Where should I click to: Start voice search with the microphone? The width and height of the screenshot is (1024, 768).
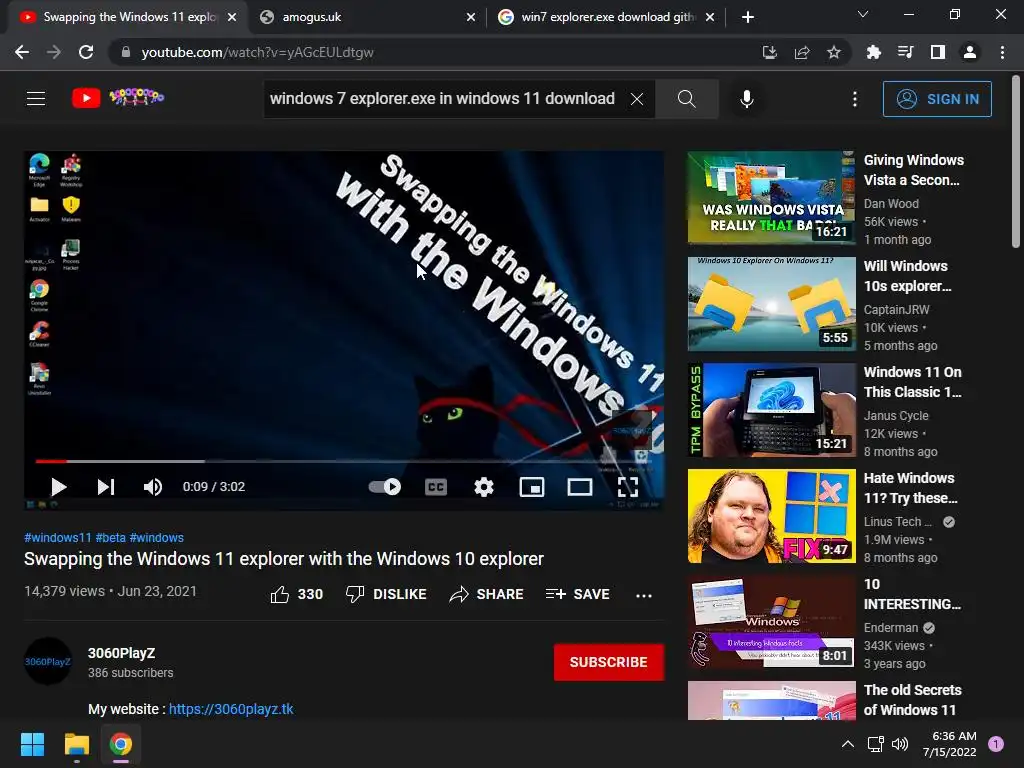click(x=747, y=99)
